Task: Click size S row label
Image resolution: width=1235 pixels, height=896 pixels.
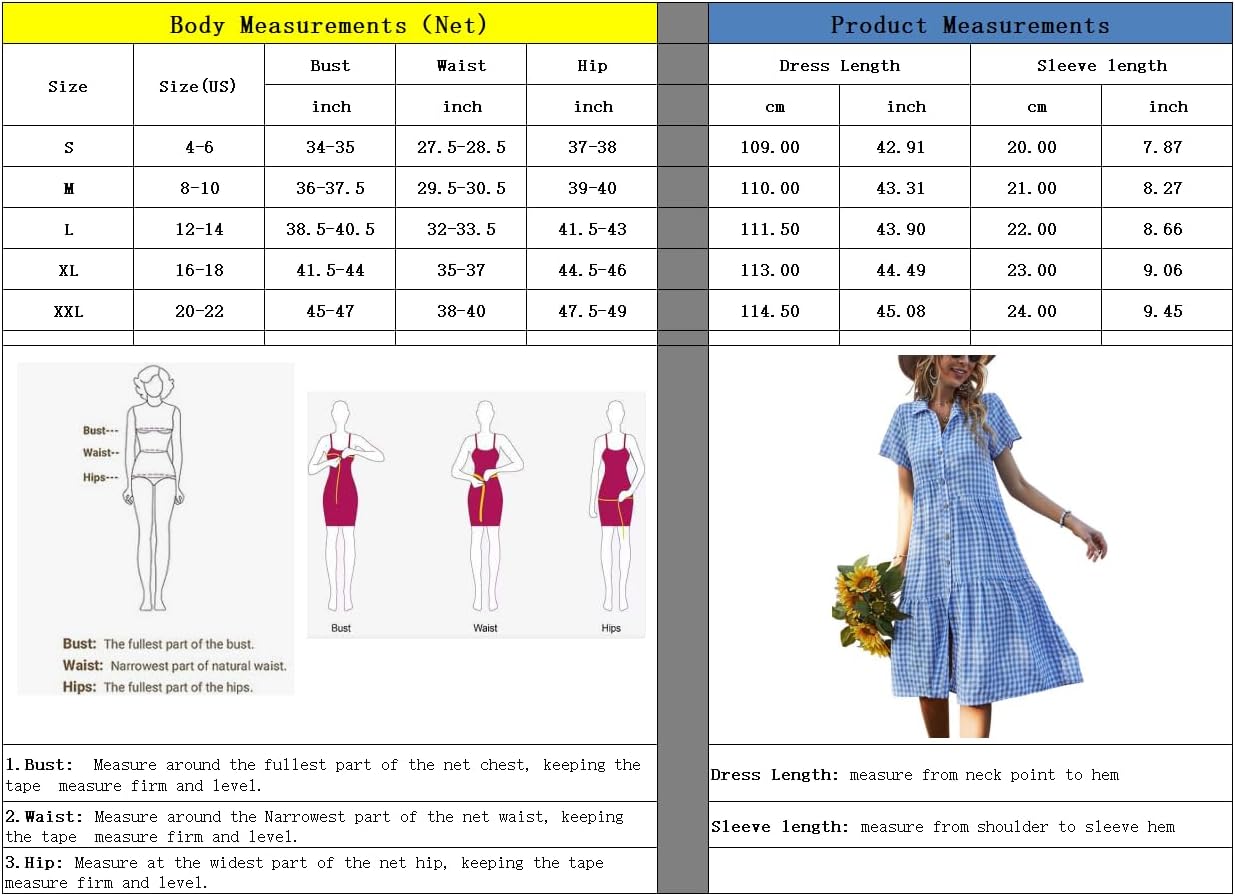Action: coord(68,147)
